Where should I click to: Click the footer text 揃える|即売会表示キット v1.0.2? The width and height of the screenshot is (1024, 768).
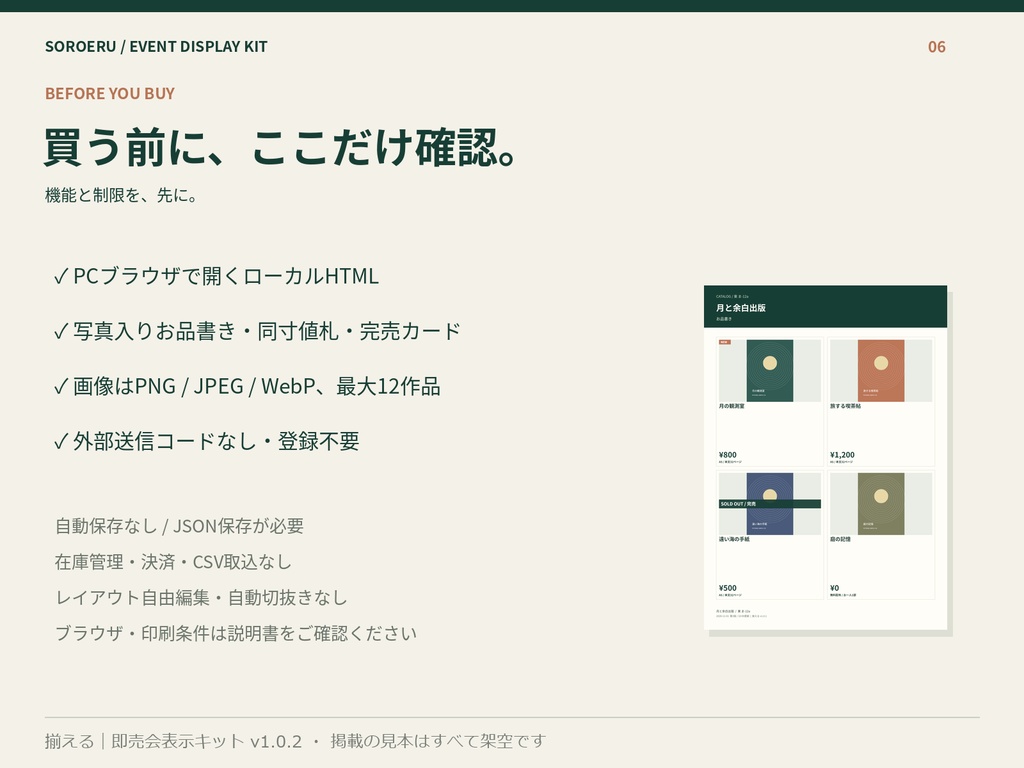(174, 741)
